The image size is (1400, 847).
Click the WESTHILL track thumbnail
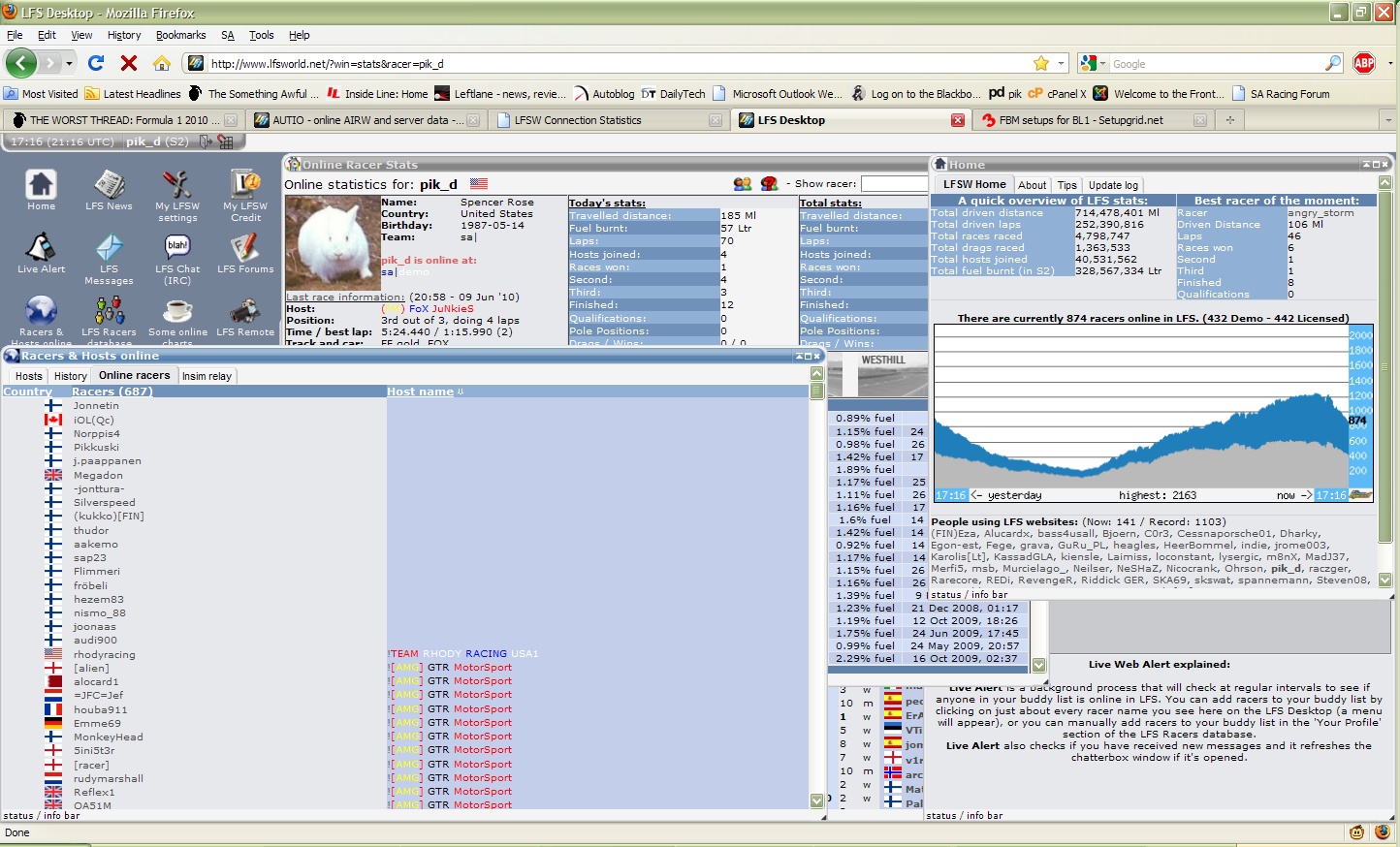[x=893, y=375]
